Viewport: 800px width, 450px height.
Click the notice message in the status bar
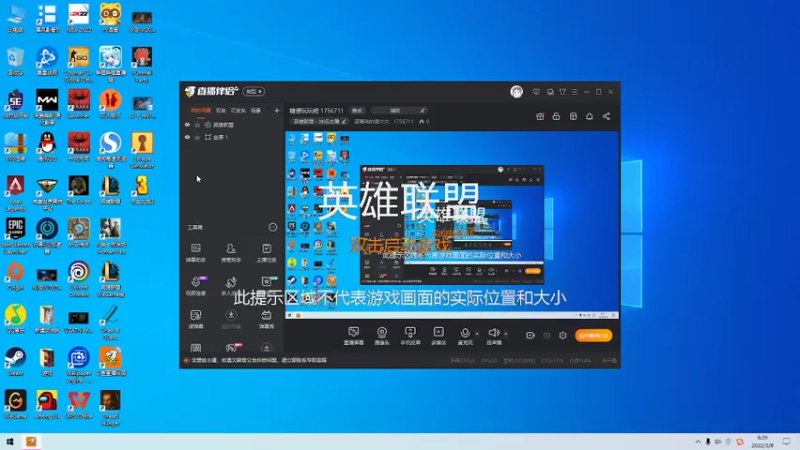[259, 360]
